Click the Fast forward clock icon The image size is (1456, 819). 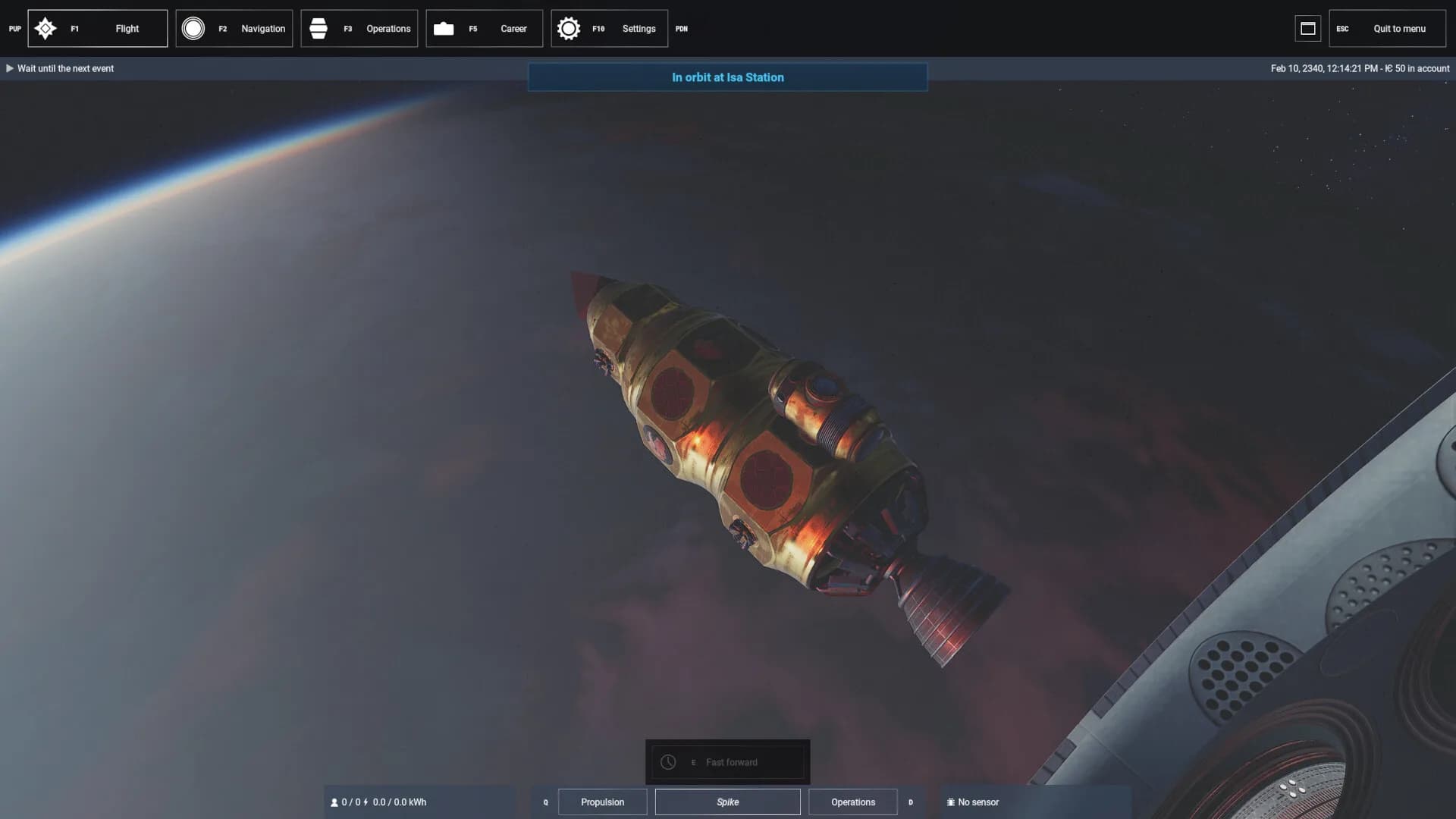pos(668,762)
